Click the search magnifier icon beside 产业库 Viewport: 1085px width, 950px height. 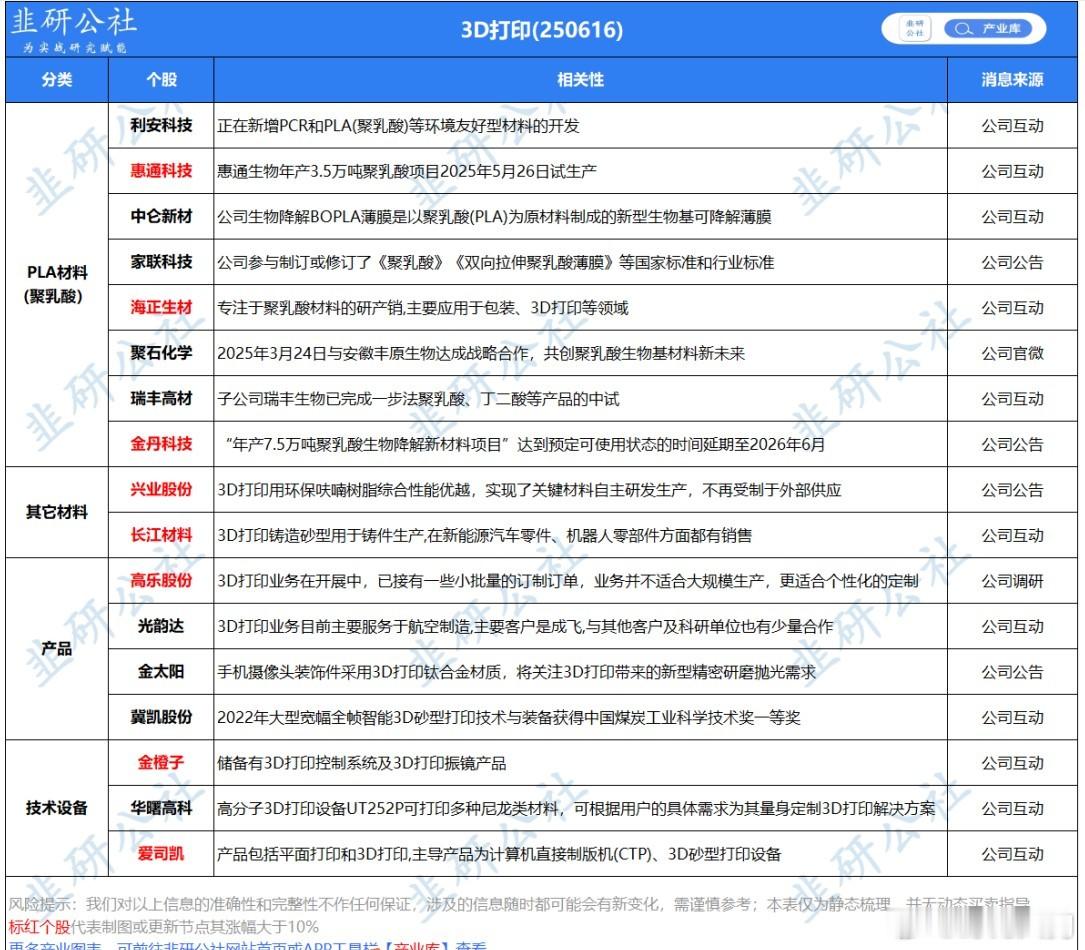click(963, 29)
